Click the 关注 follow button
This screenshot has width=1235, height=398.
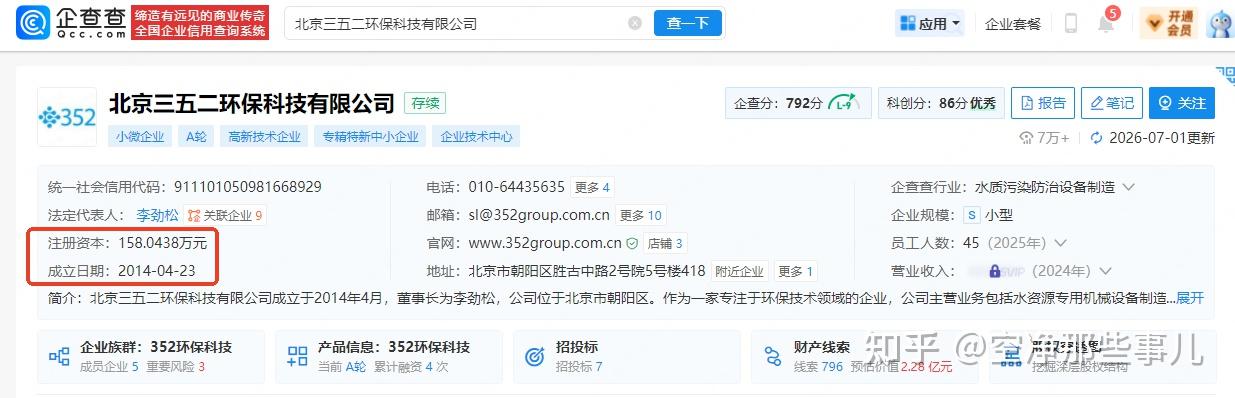coord(1181,103)
